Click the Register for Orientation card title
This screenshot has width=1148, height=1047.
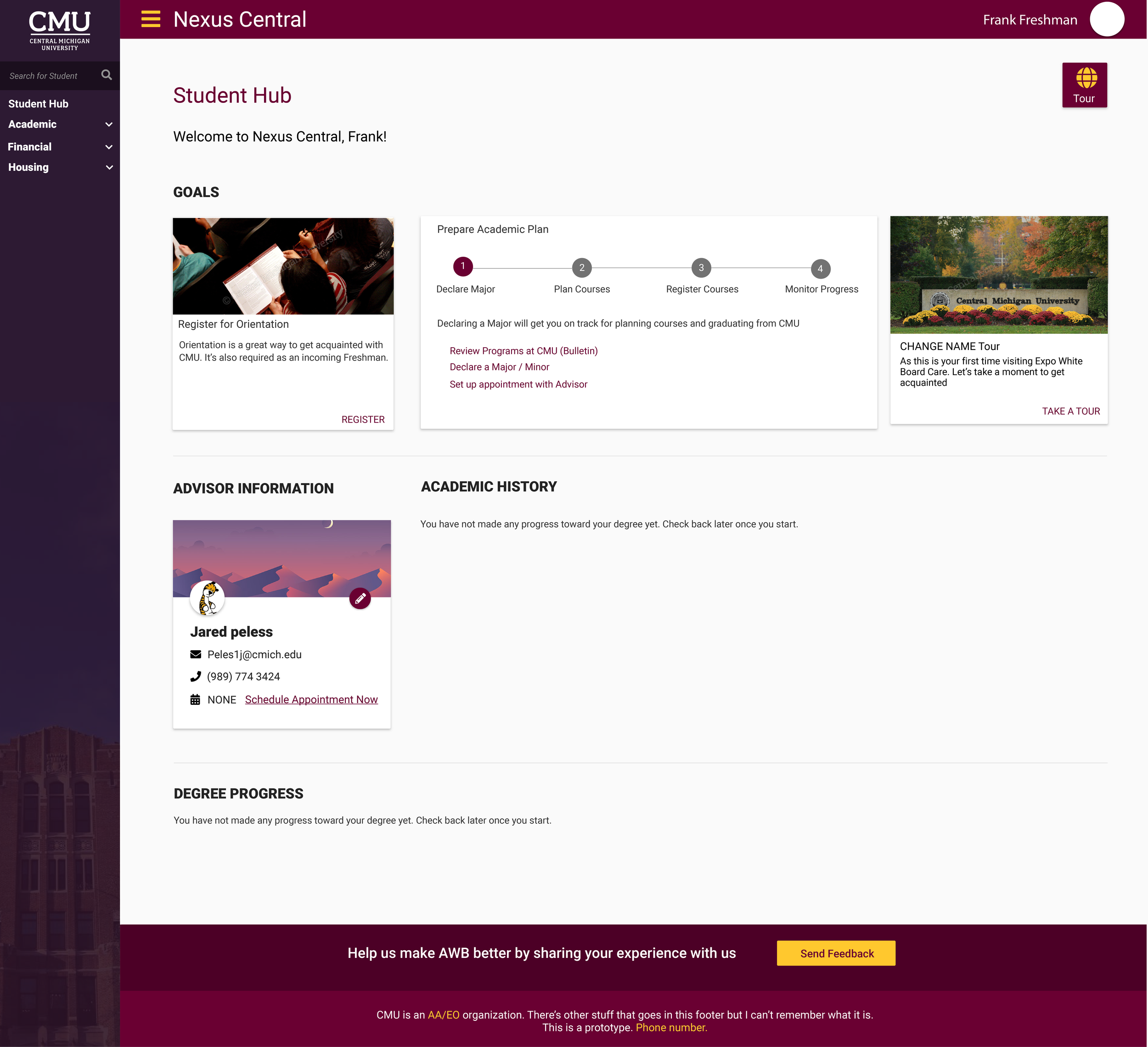coord(233,324)
